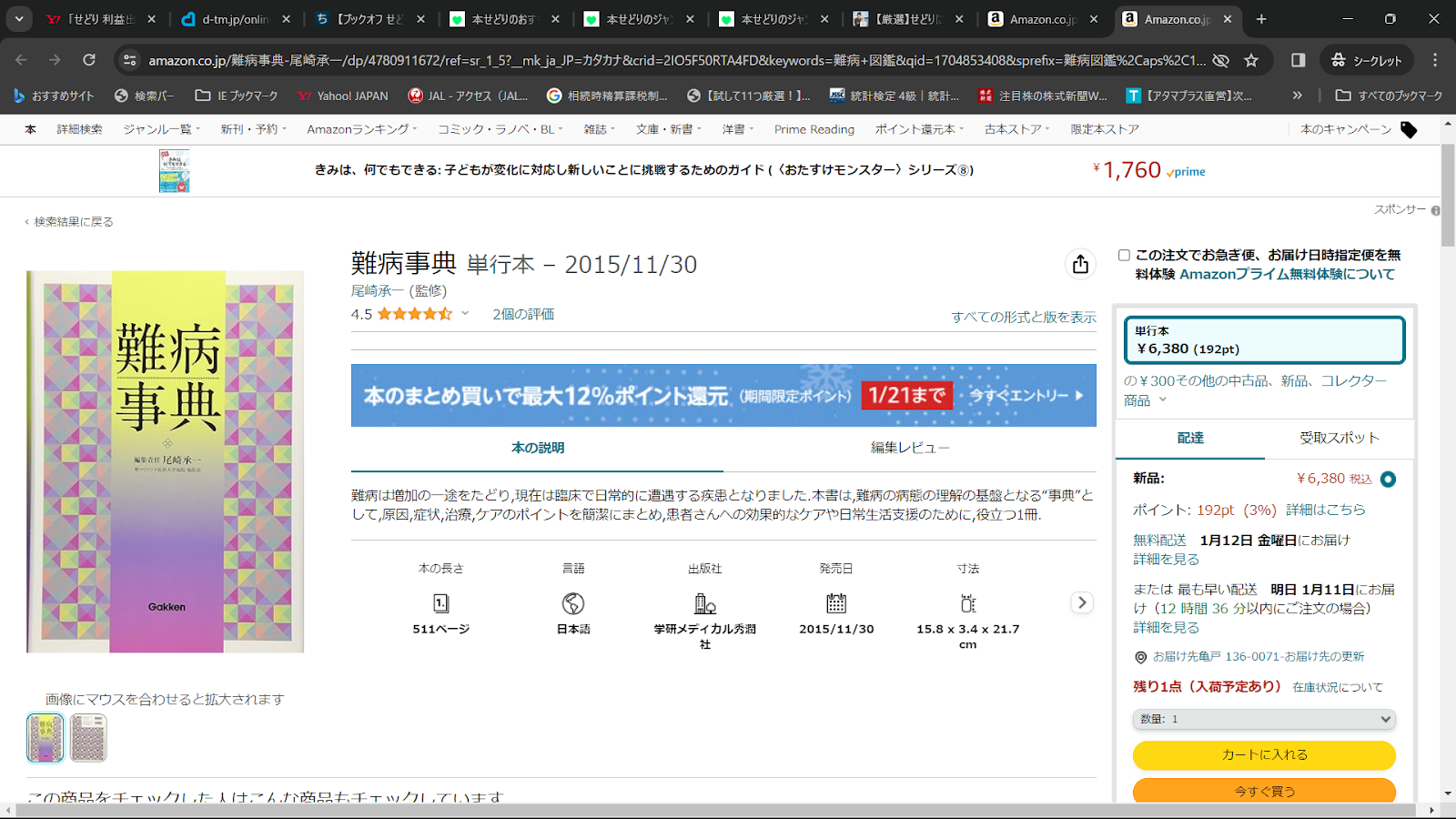This screenshot has width=1456, height=819.
Task: Switch to the 本の説明 tab
Action: point(537,448)
